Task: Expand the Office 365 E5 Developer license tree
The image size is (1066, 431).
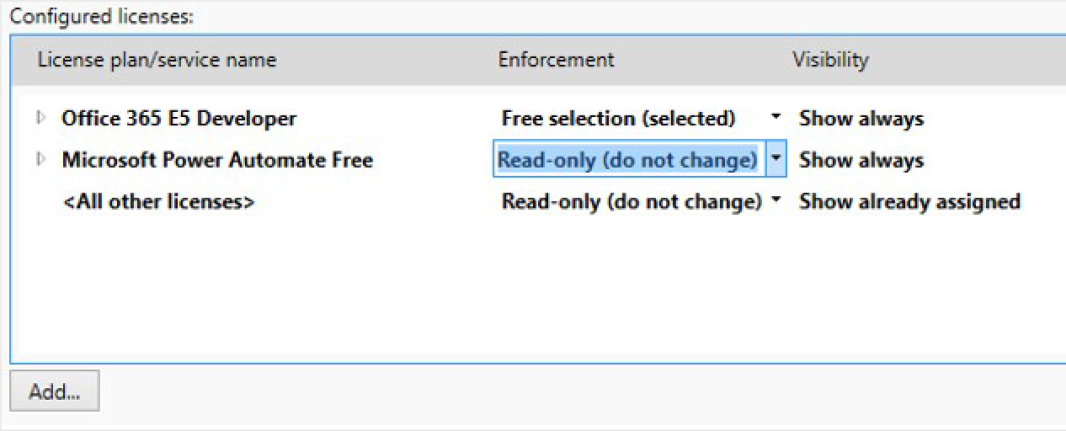Action: click(41, 118)
